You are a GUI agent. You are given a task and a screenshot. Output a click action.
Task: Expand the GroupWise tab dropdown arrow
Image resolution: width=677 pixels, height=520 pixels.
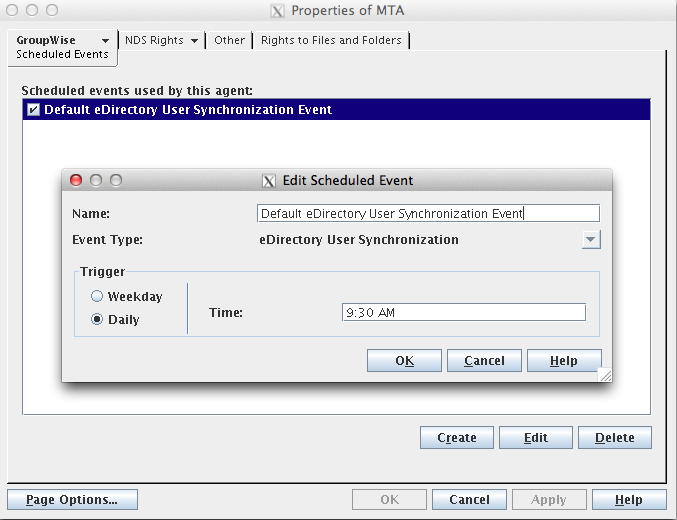(x=105, y=41)
